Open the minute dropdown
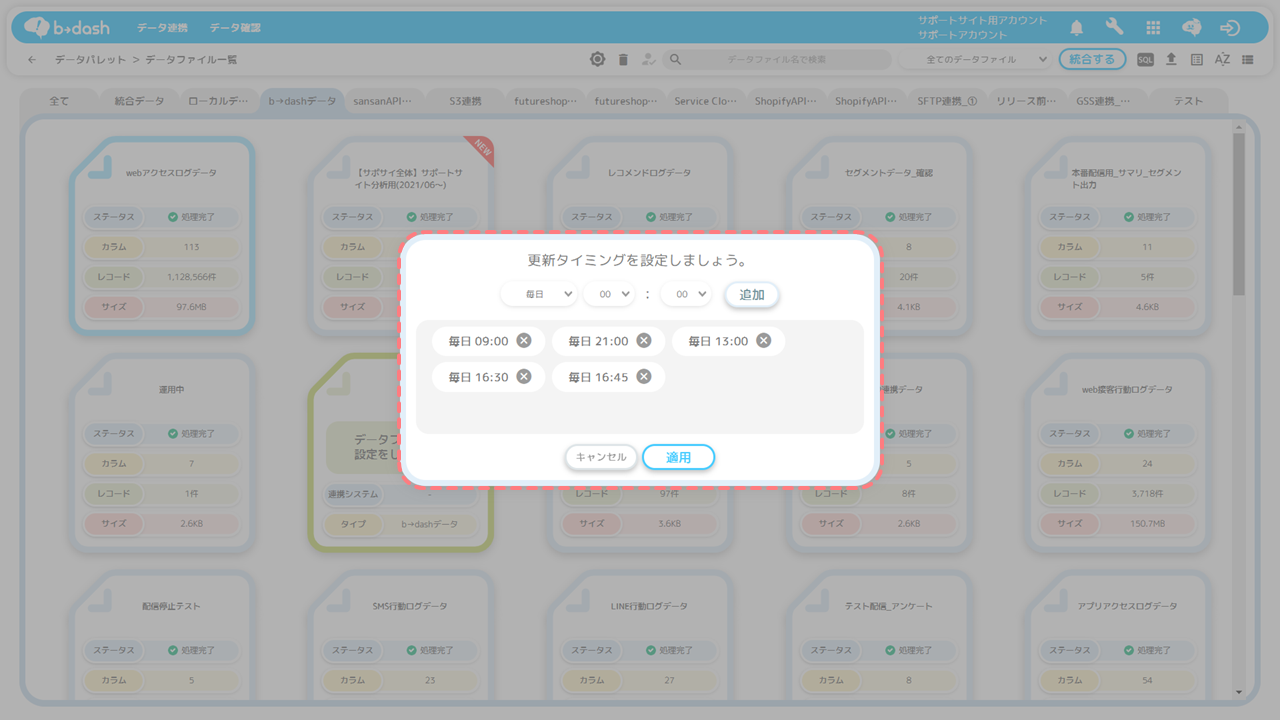 pyautogui.click(x=686, y=295)
